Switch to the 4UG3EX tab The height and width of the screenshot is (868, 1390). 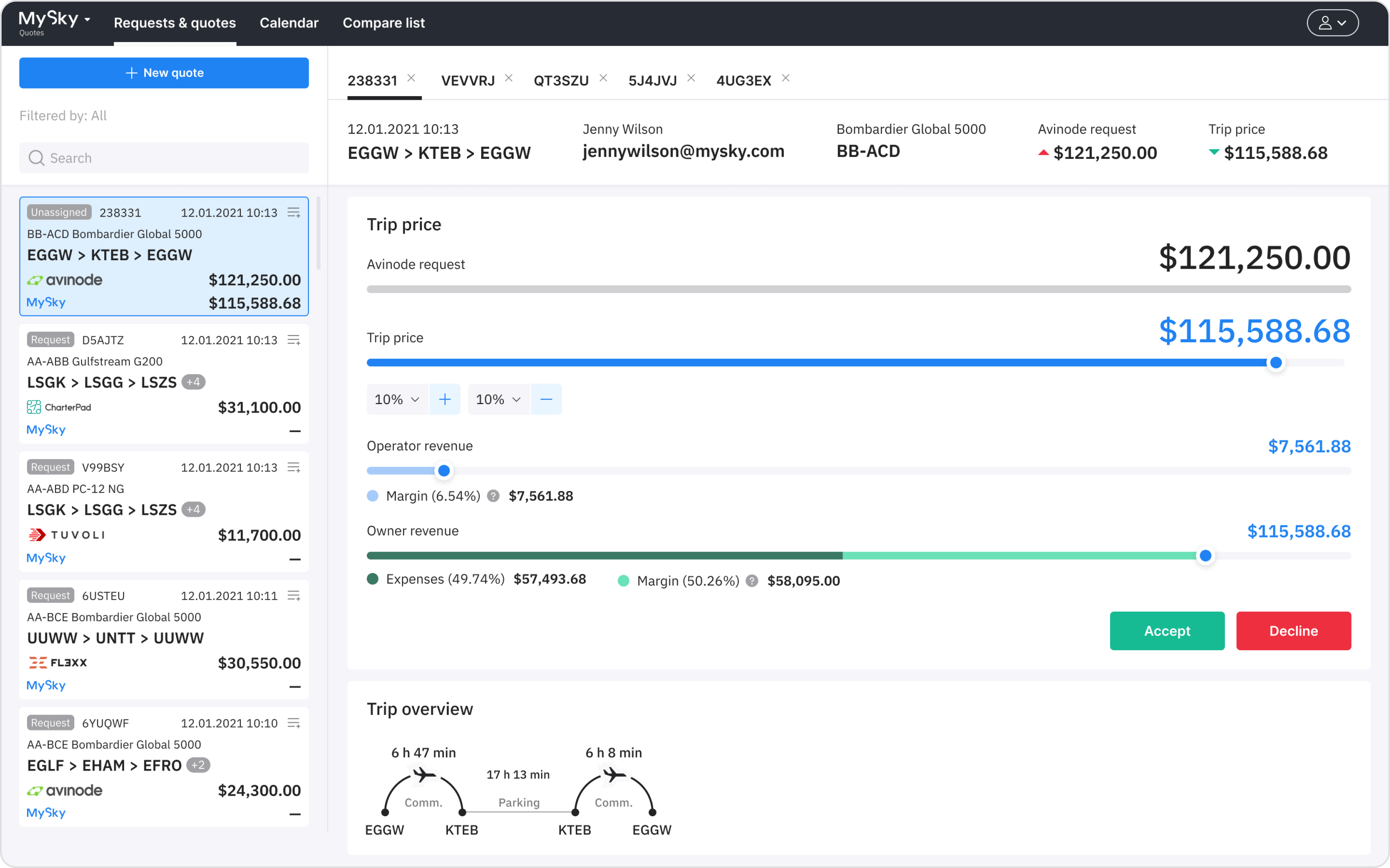(744, 80)
